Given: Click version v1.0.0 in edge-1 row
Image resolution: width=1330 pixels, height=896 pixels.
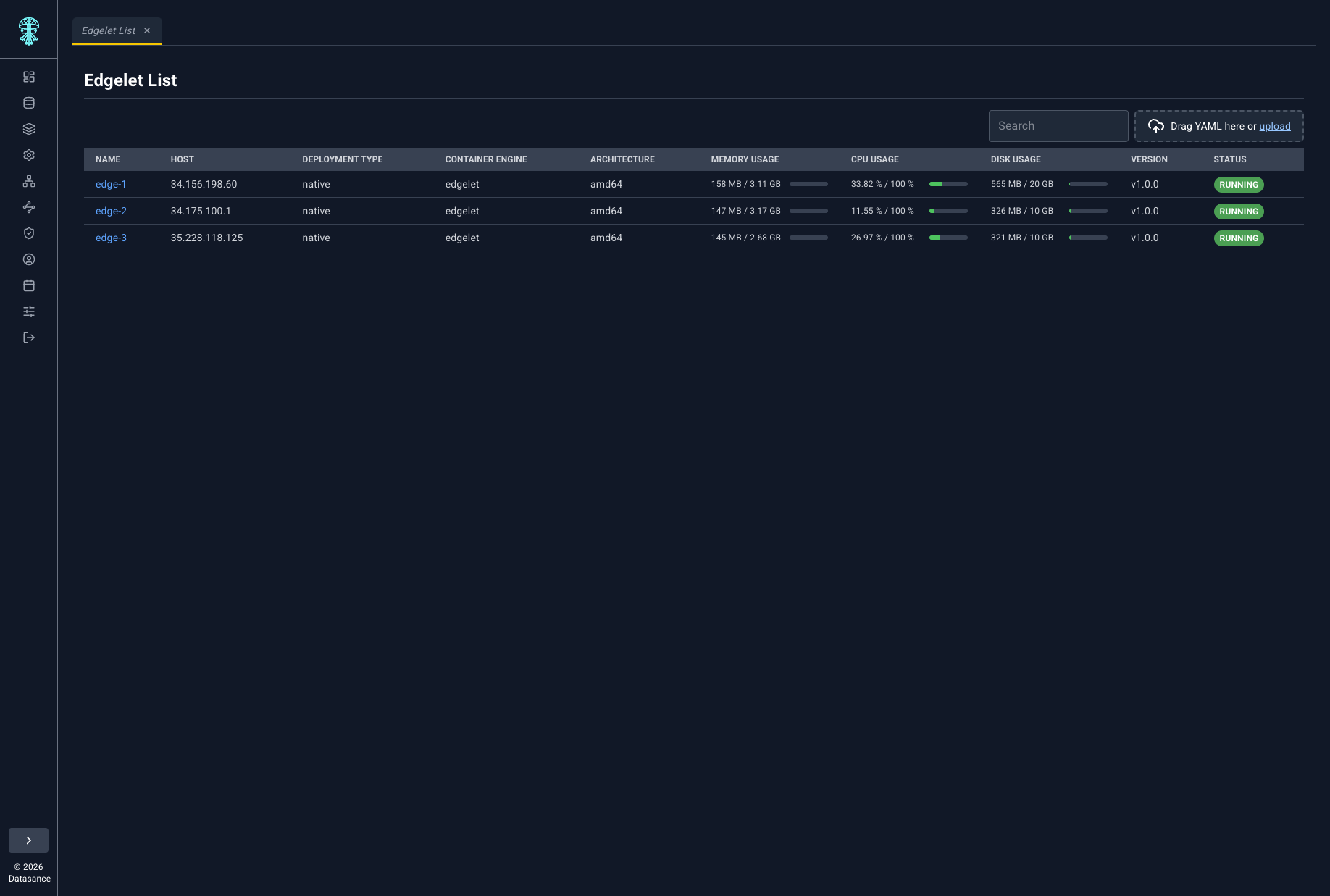Looking at the screenshot, I should [1145, 184].
